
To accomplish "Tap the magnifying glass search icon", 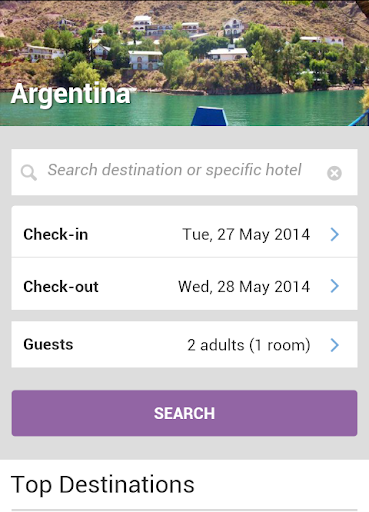I will pos(29,173).
